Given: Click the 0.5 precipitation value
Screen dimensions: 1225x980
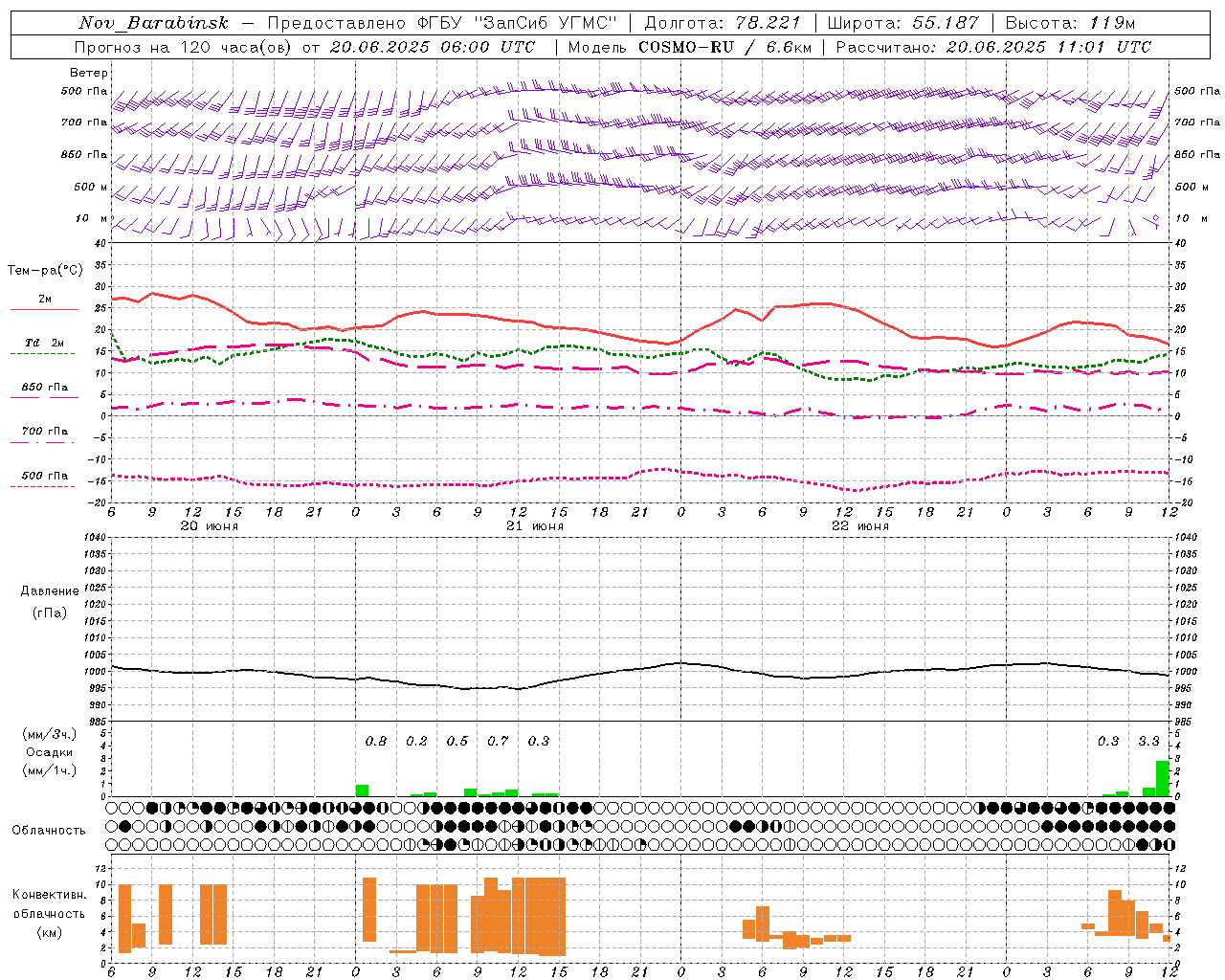Looking at the screenshot, I should [x=457, y=741].
